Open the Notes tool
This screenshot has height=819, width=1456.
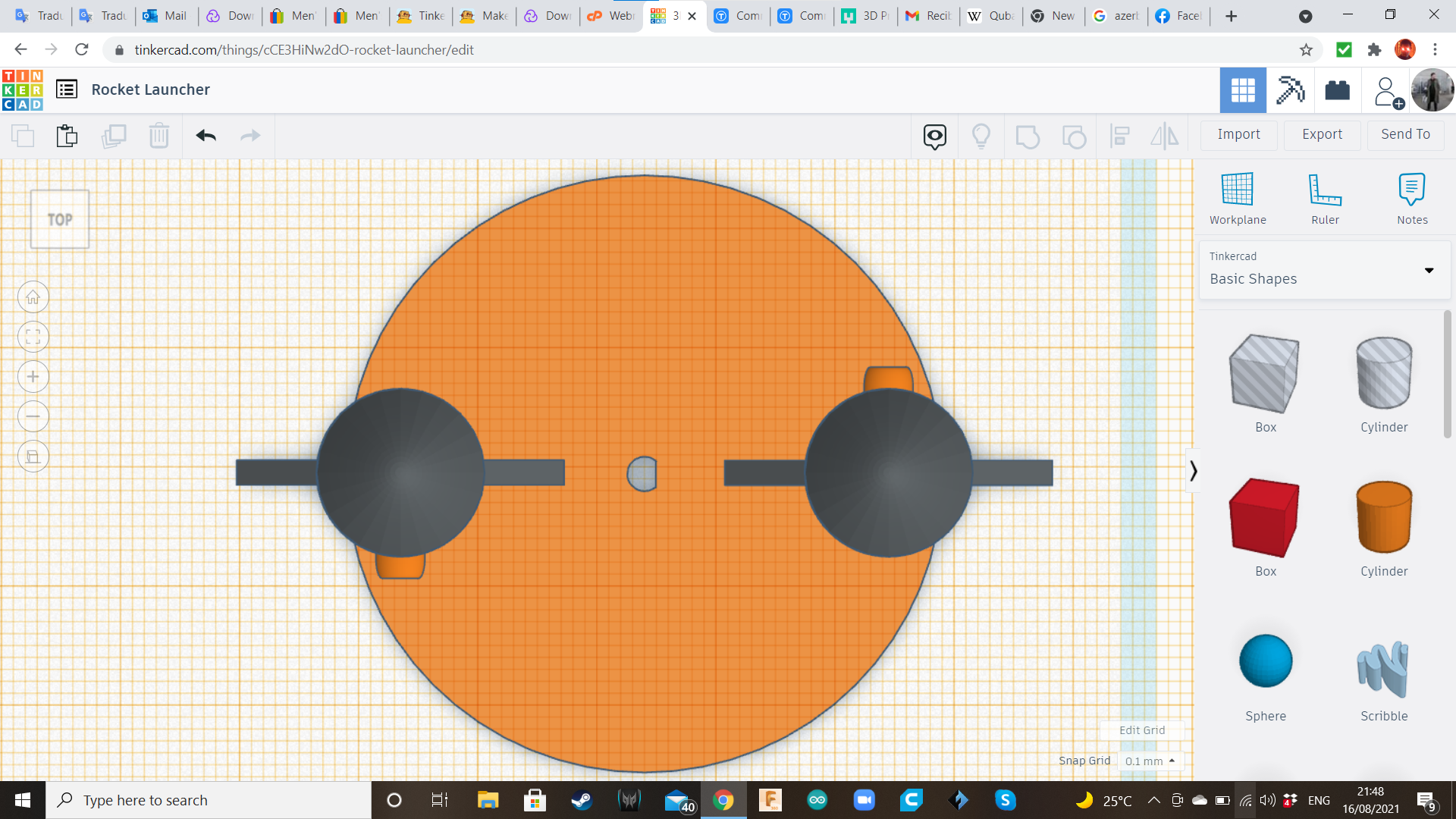[x=1412, y=197]
